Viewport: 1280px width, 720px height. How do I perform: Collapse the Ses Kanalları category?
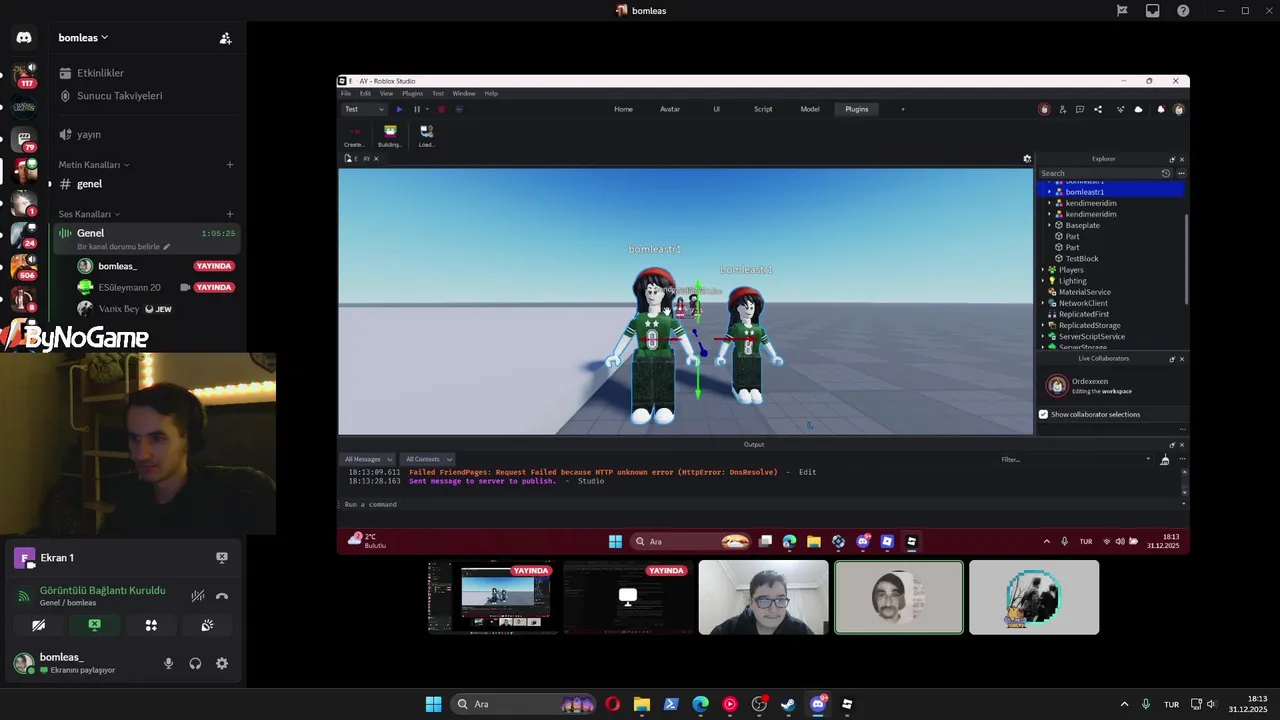point(89,214)
